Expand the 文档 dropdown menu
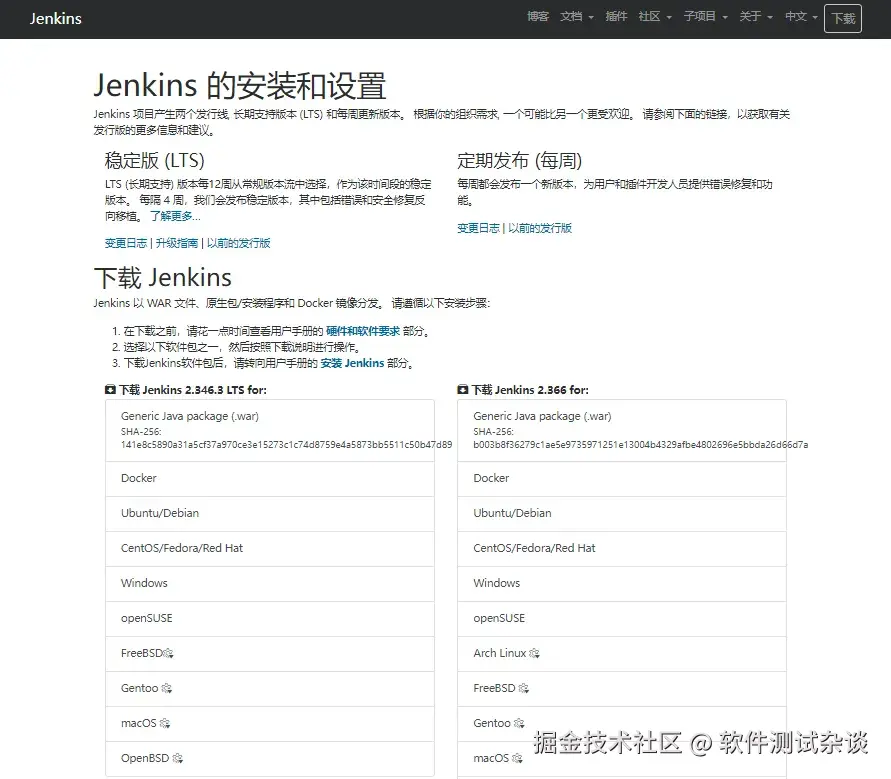This screenshot has width=891, height=779. tap(576, 16)
